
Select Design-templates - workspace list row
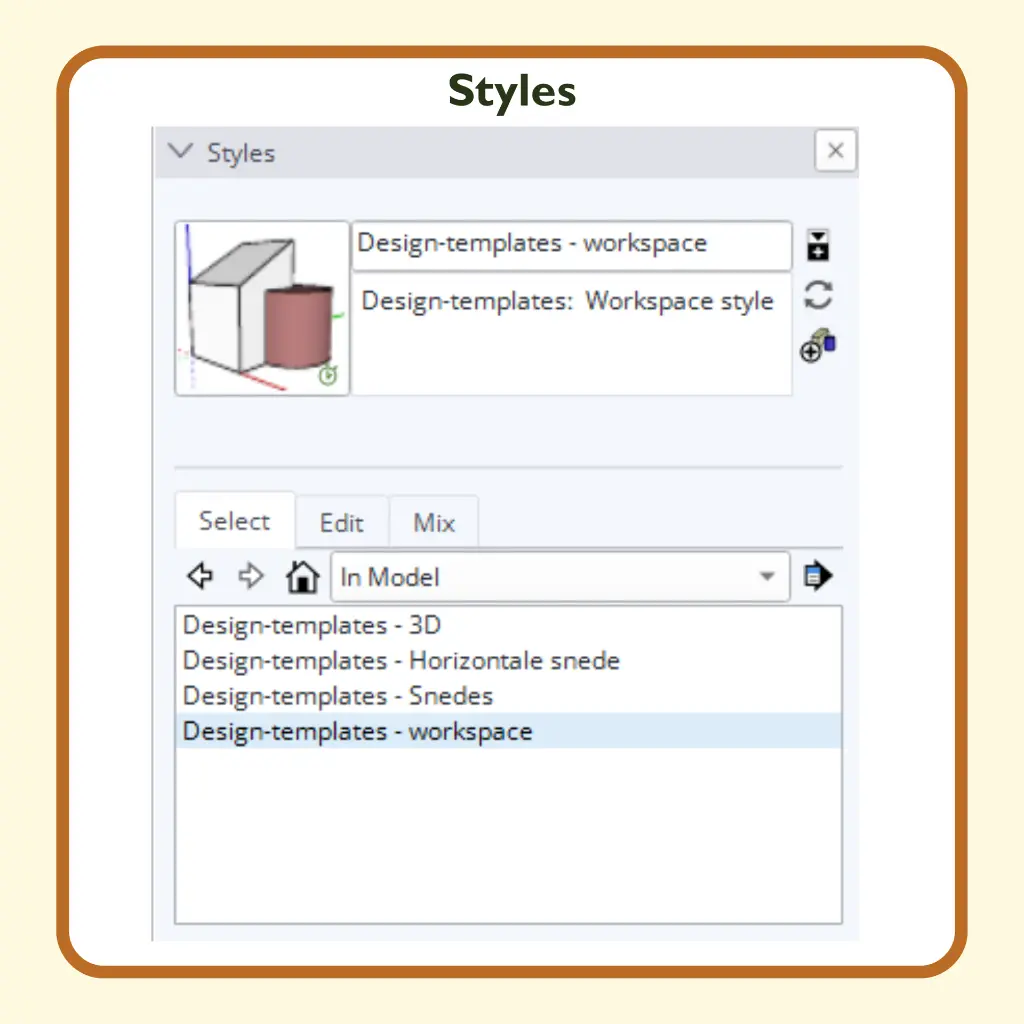tap(508, 731)
